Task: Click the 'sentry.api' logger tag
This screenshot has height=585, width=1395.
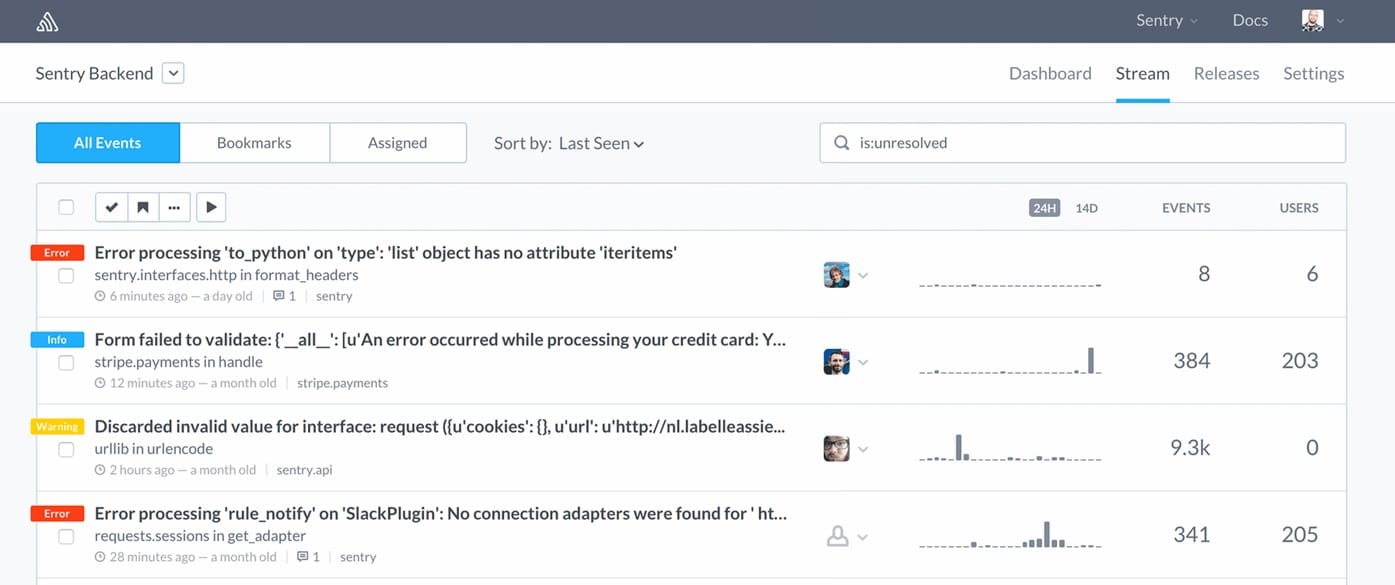Action: pyautogui.click(x=304, y=470)
